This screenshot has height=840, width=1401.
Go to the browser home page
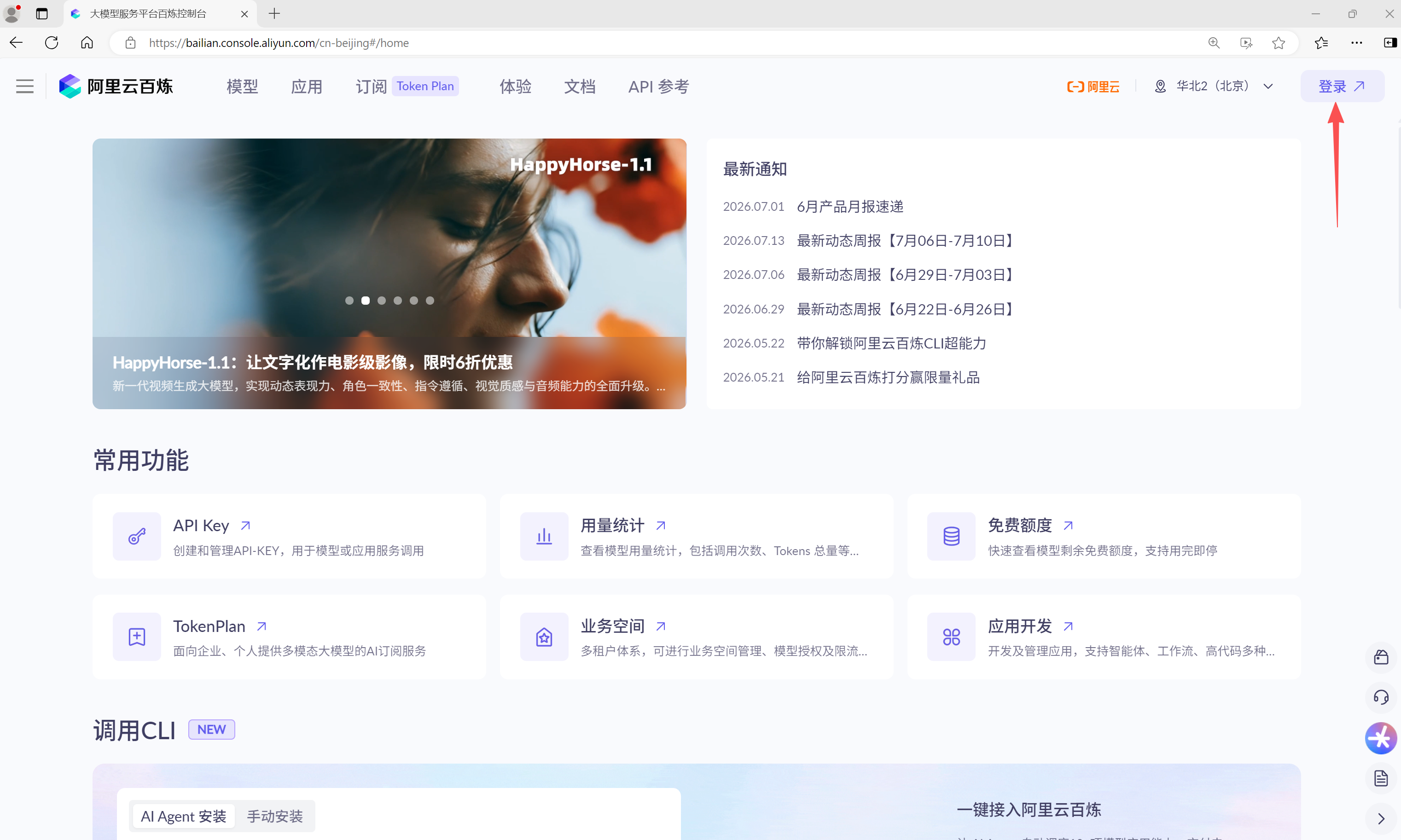pos(87,42)
